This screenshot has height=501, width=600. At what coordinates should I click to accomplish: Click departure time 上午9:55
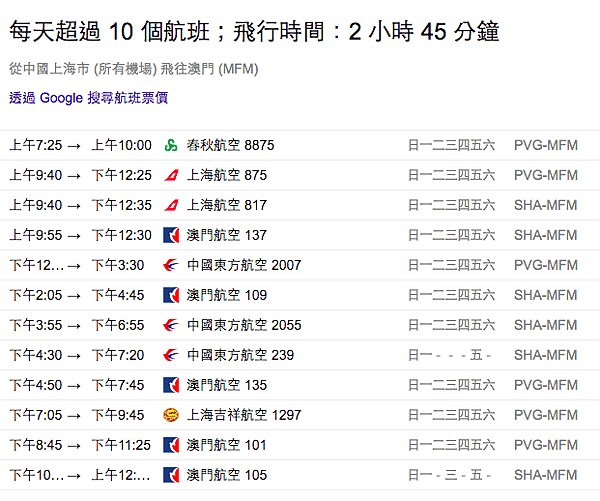(x=36, y=235)
